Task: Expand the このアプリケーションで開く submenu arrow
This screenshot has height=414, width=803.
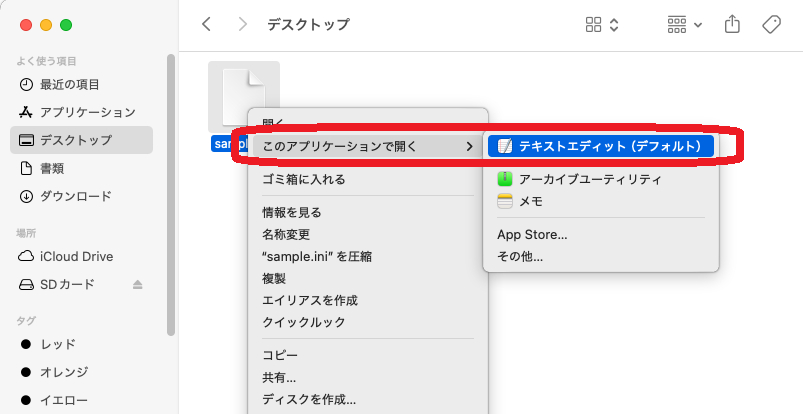Action: (469, 147)
